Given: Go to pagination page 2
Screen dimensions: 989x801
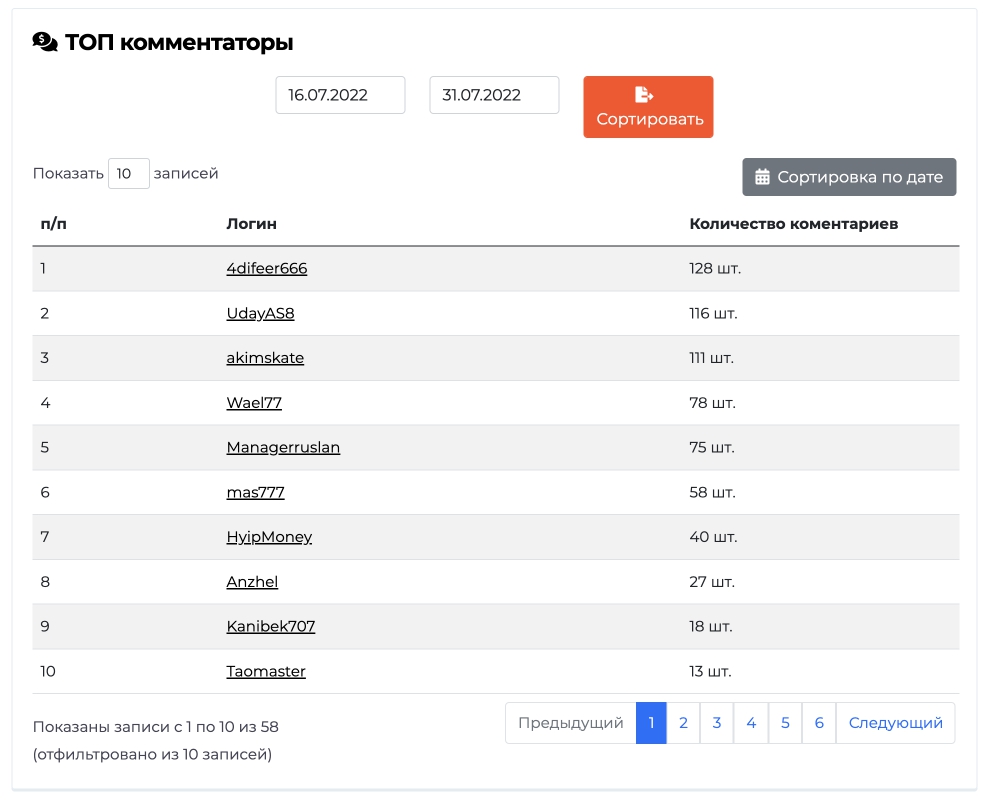Looking at the screenshot, I should click(683, 723).
